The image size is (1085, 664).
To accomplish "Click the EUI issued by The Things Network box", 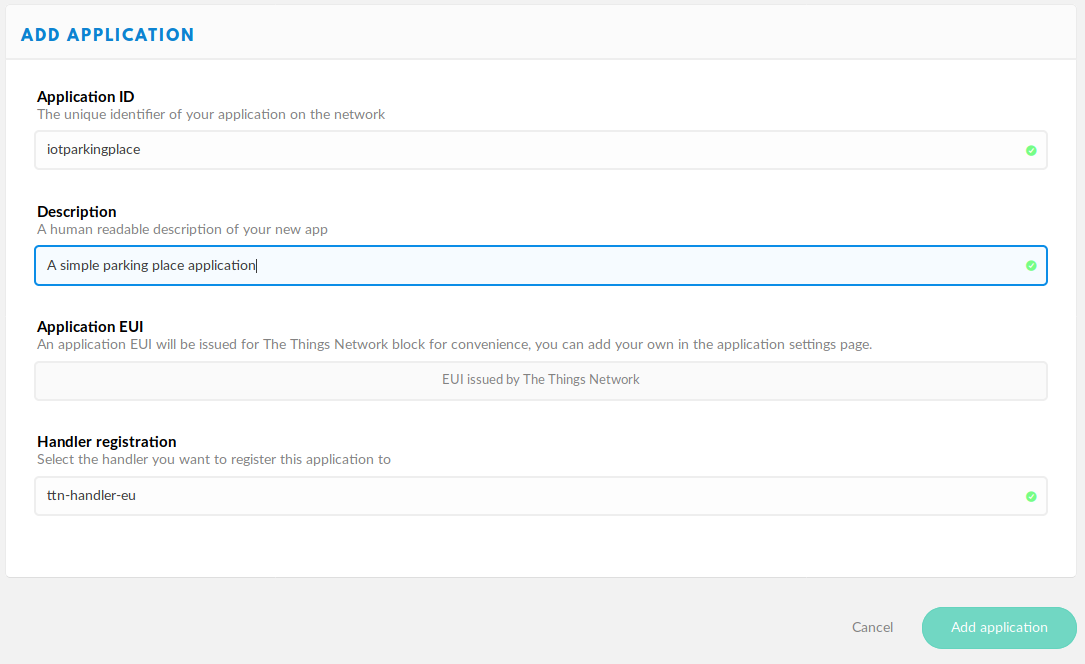I will [x=540, y=380].
